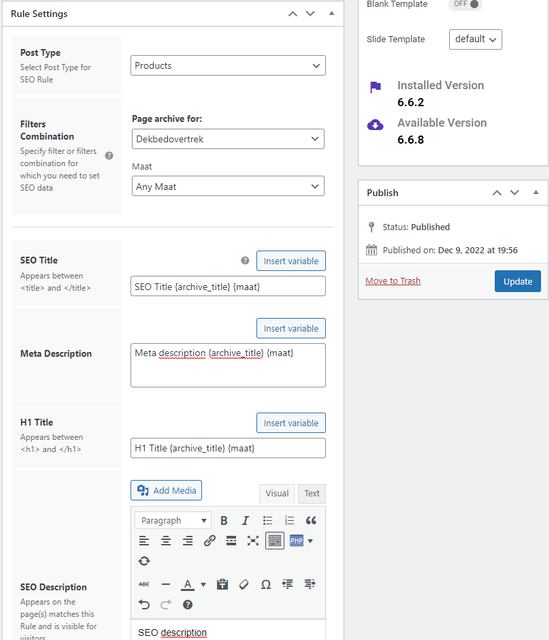Viewport: 549px width, 640px height.
Task: Switch to the Visual editor tab
Action: click(x=277, y=493)
